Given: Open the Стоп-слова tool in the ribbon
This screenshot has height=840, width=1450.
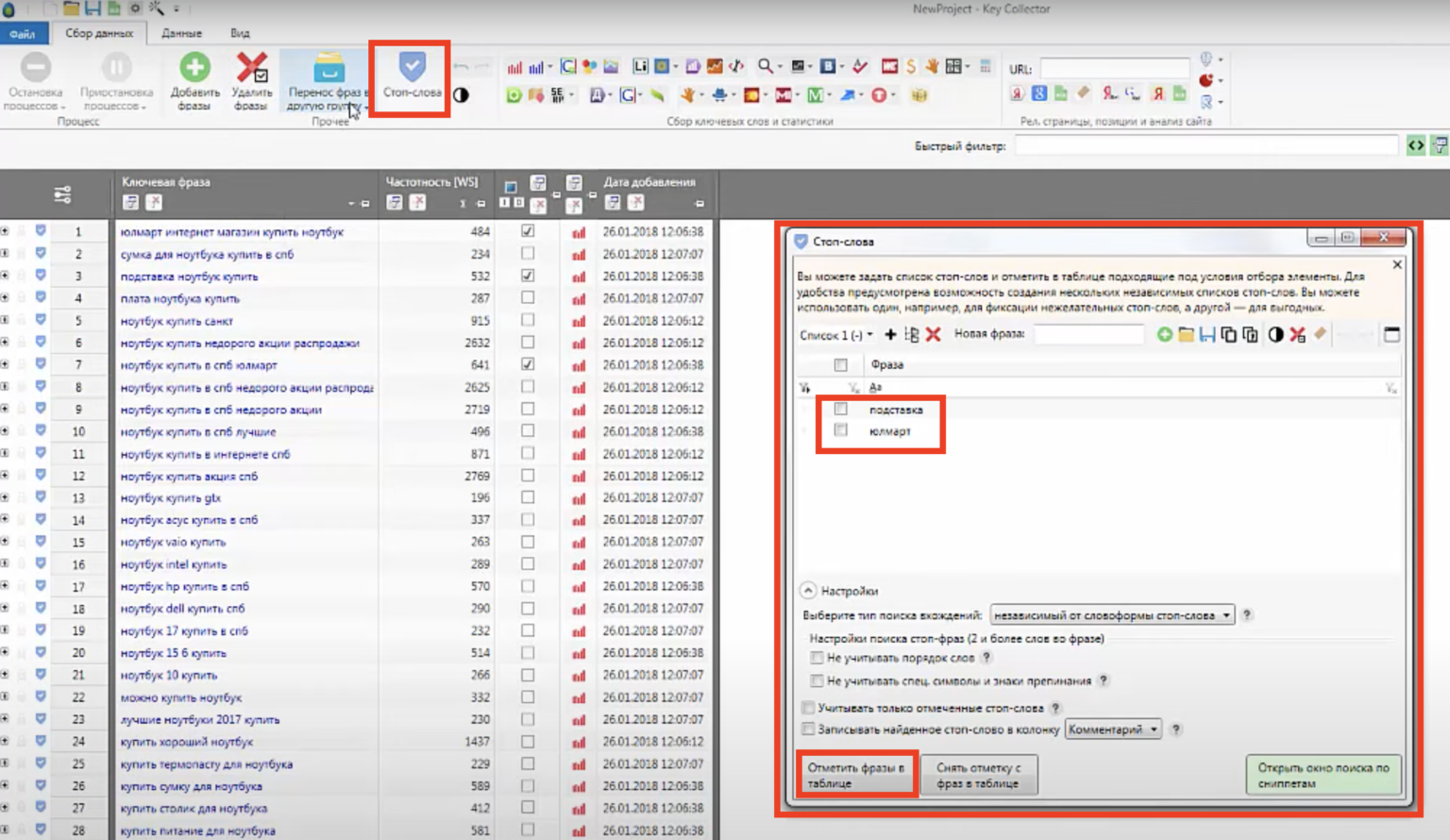Looking at the screenshot, I should [x=412, y=76].
